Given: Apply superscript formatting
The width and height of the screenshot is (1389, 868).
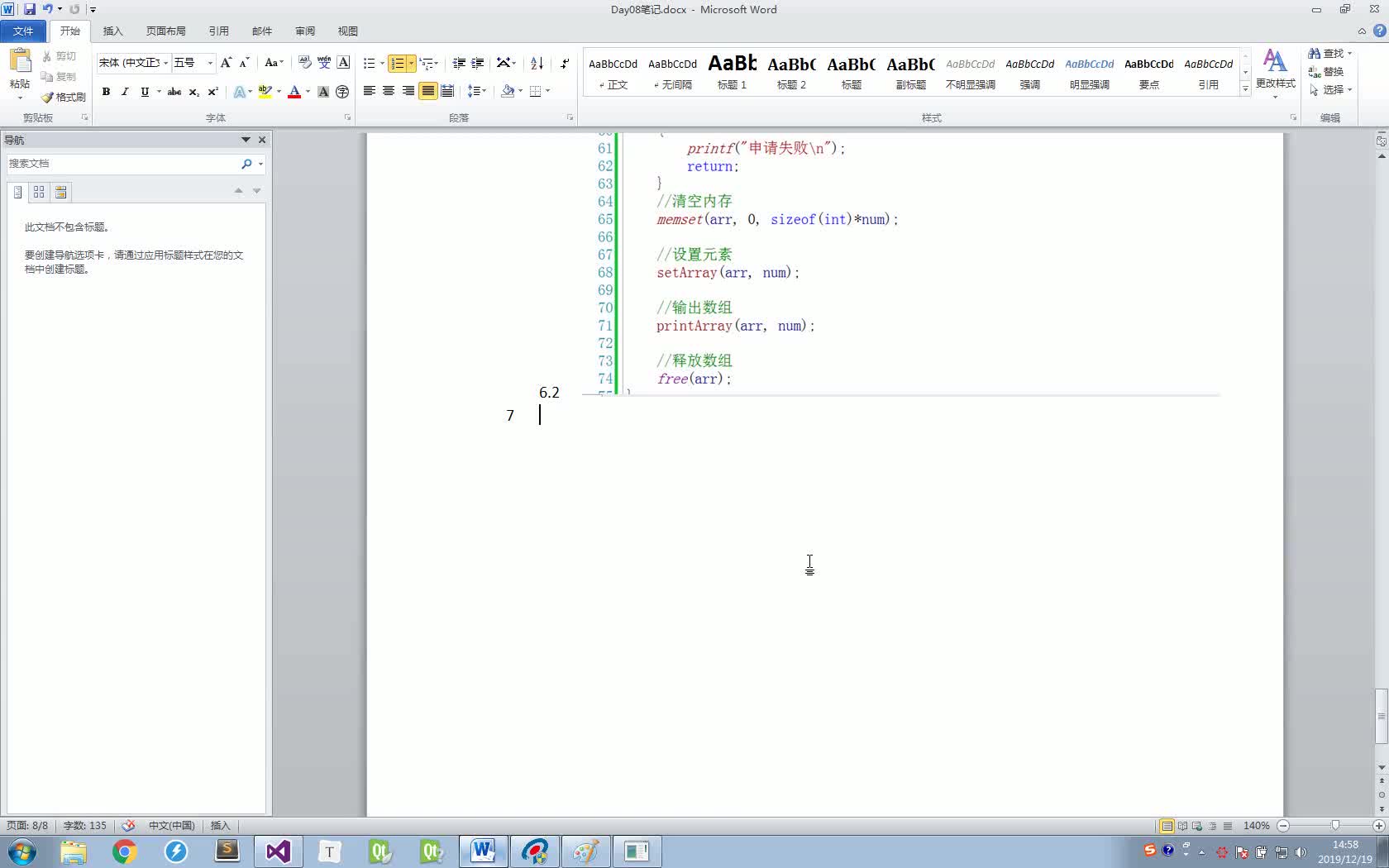Looking at the screenshot, I should [x=212, y=92].
